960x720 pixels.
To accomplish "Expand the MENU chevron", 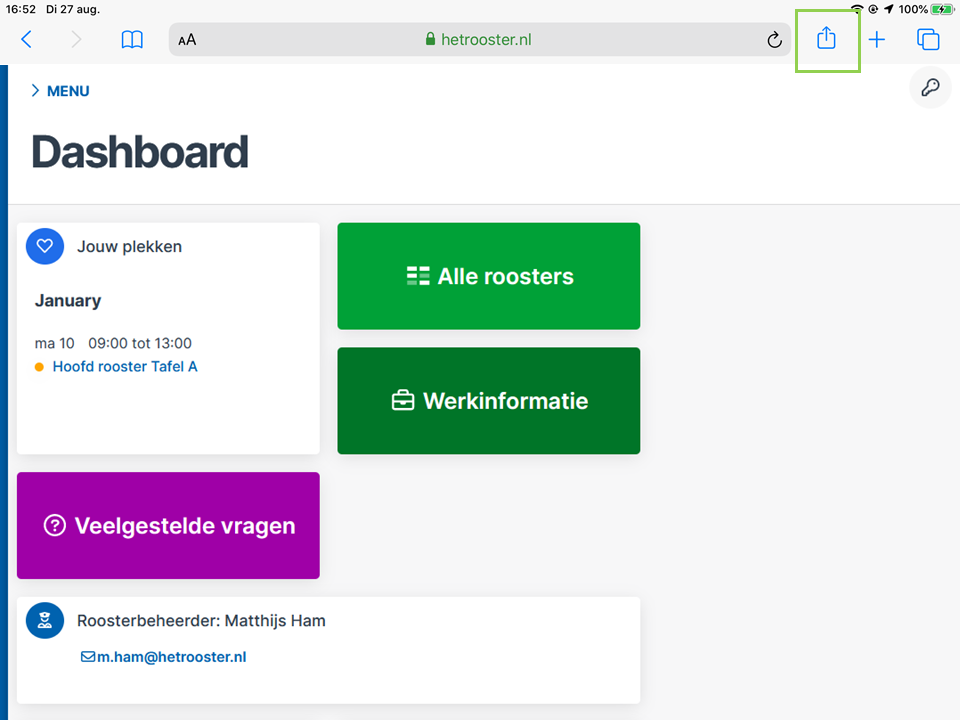I will [x=60, y=91].
